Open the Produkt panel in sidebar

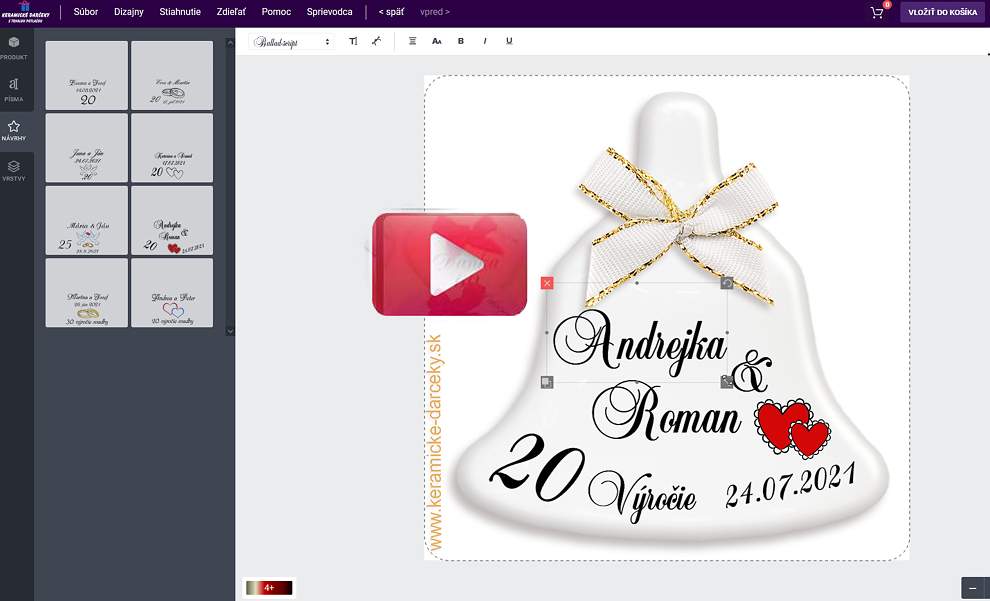coord(14,48)
